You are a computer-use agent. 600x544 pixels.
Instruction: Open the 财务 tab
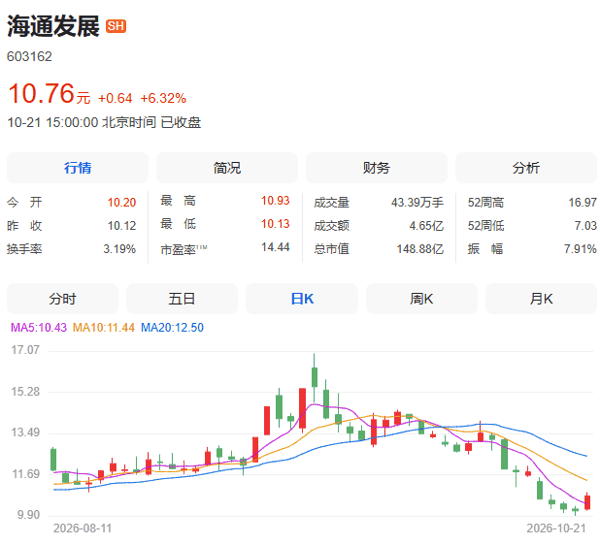(x=377, y=168)
